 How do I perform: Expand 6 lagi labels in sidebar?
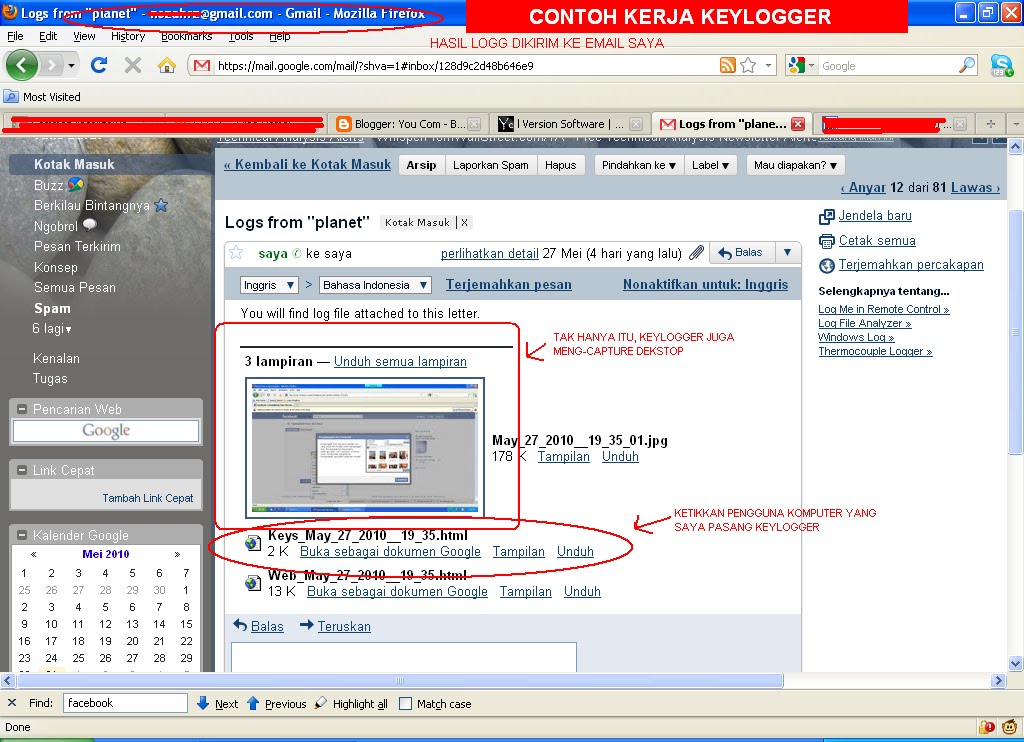pyautogui.click(x=52, y=329)
